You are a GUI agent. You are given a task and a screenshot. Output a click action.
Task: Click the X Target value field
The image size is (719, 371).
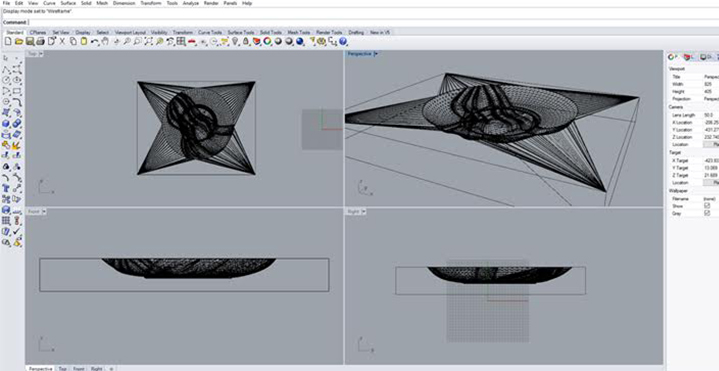pos(711,160)
